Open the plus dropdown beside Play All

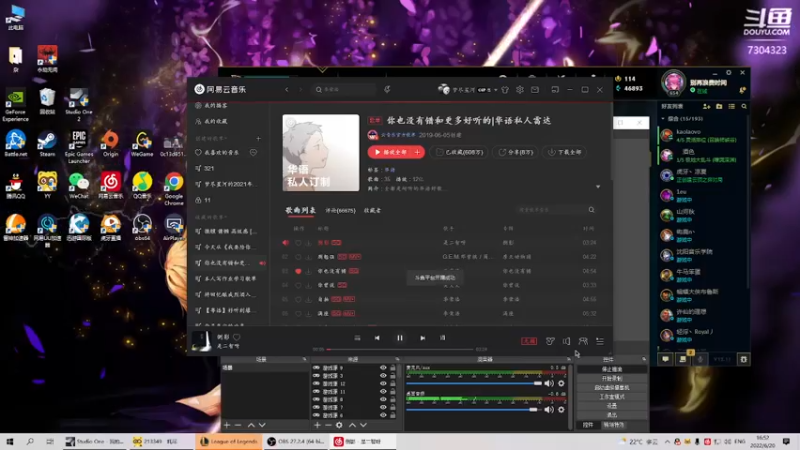(x=417, y=152)
